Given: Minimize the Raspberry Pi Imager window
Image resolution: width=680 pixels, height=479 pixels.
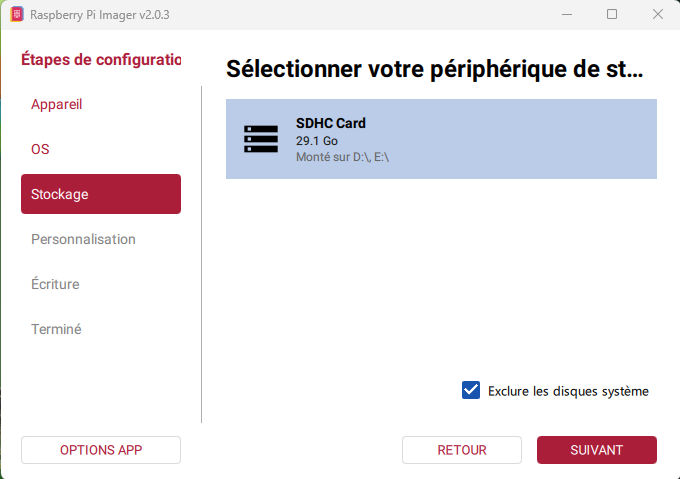Looking at the screenshot, I should coord(566,14).
